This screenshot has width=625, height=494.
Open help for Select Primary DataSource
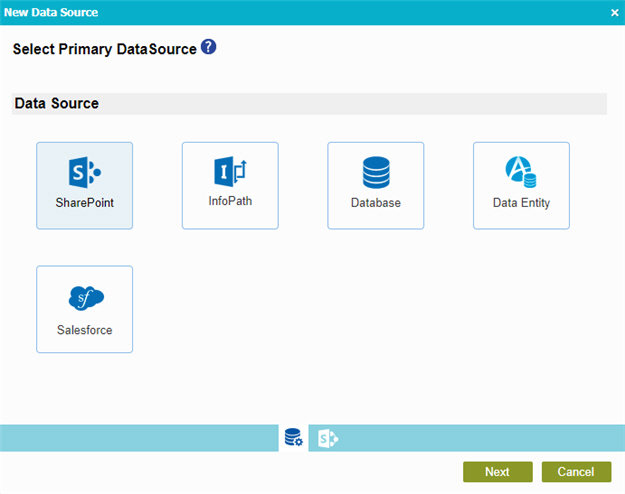point(208,47)
